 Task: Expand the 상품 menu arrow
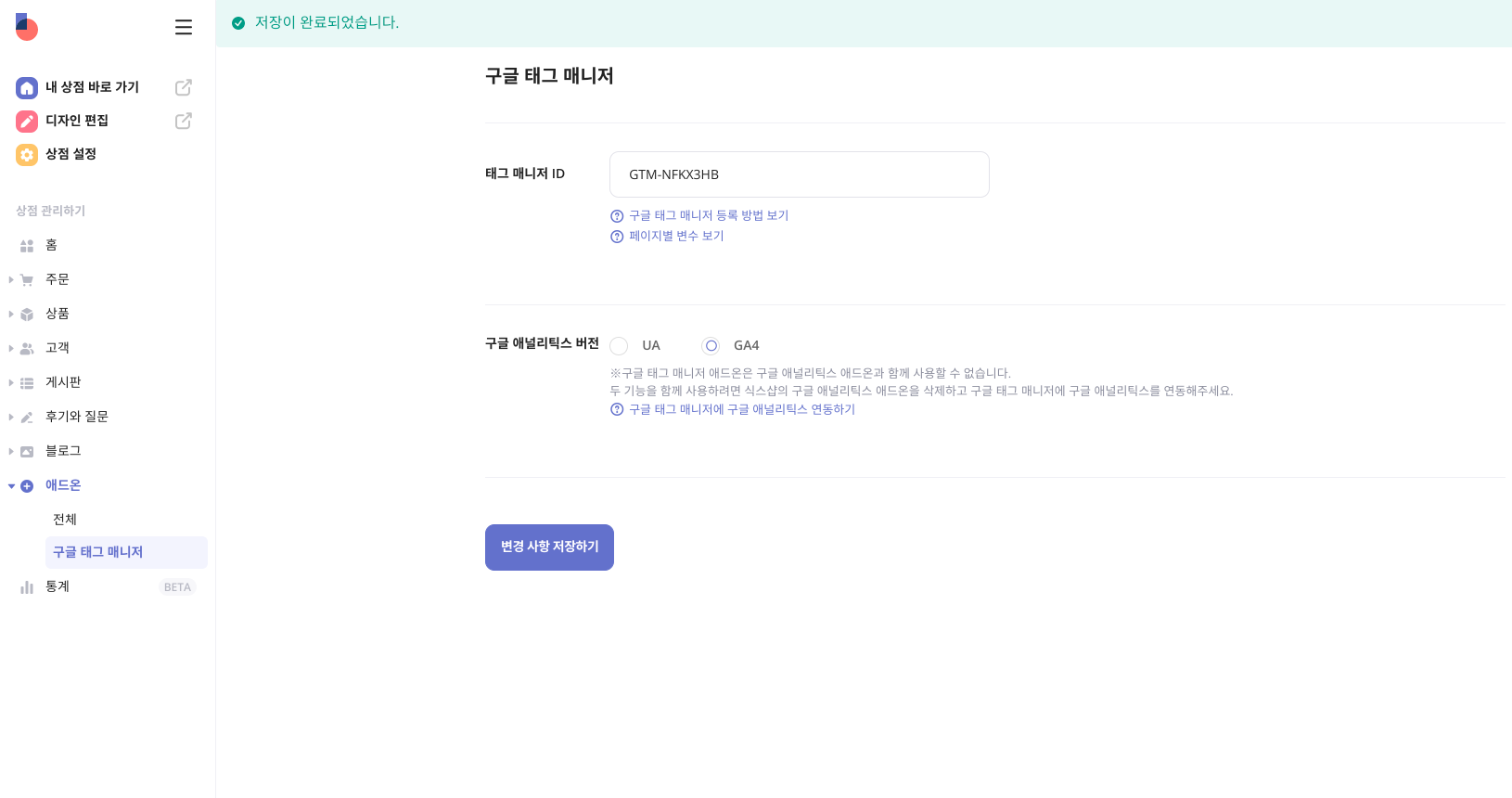[x=11, y=314]
